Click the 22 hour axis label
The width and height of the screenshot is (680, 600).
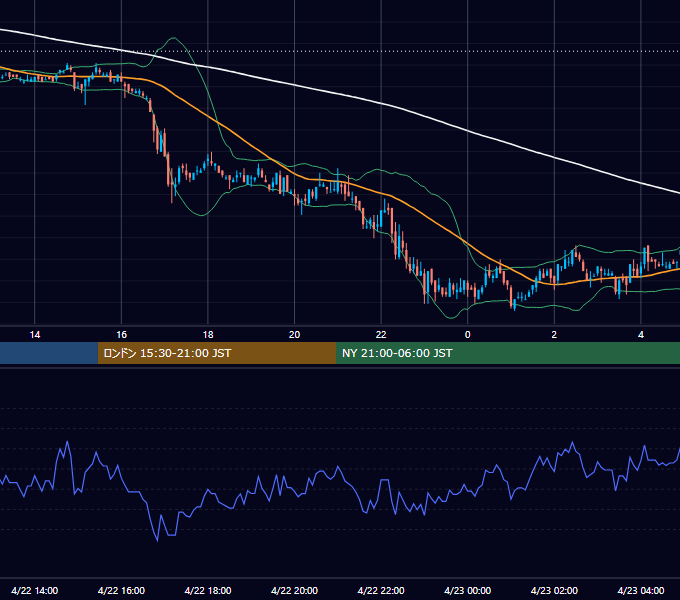pyautogui.click(x=381, y=335)
